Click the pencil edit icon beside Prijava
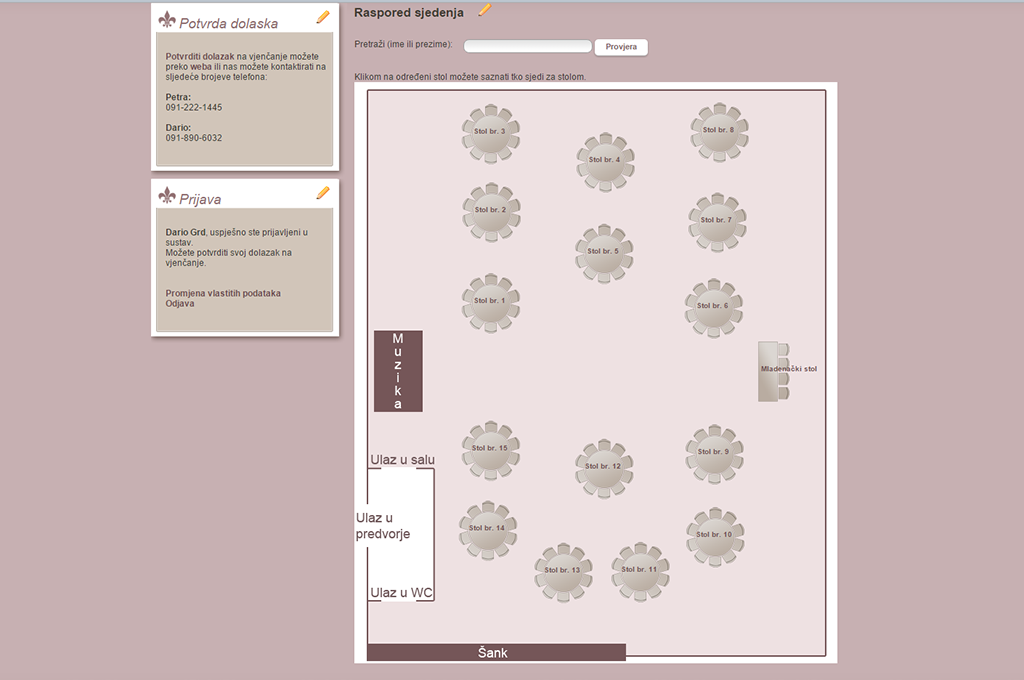 [x=323, y=193]
